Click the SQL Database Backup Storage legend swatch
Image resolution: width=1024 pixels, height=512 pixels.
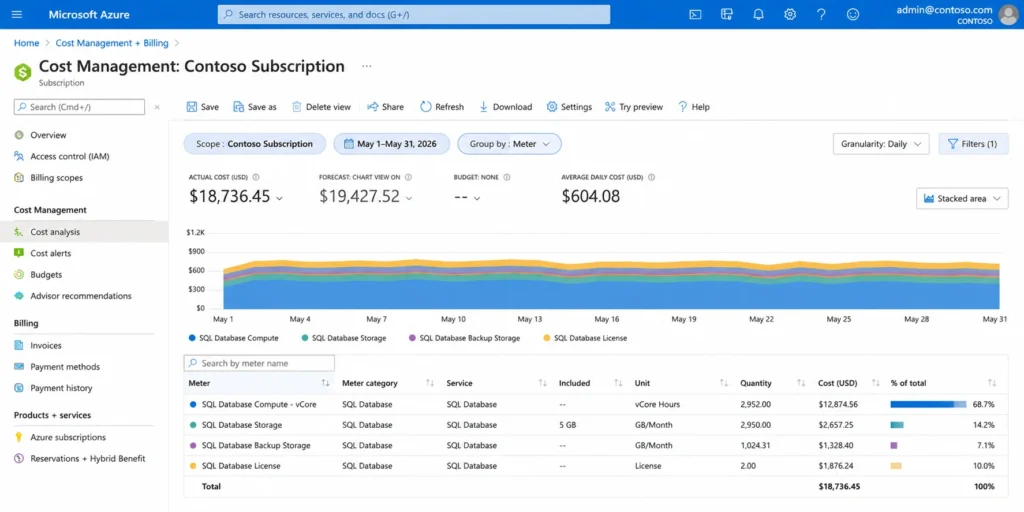pos(412,338)
